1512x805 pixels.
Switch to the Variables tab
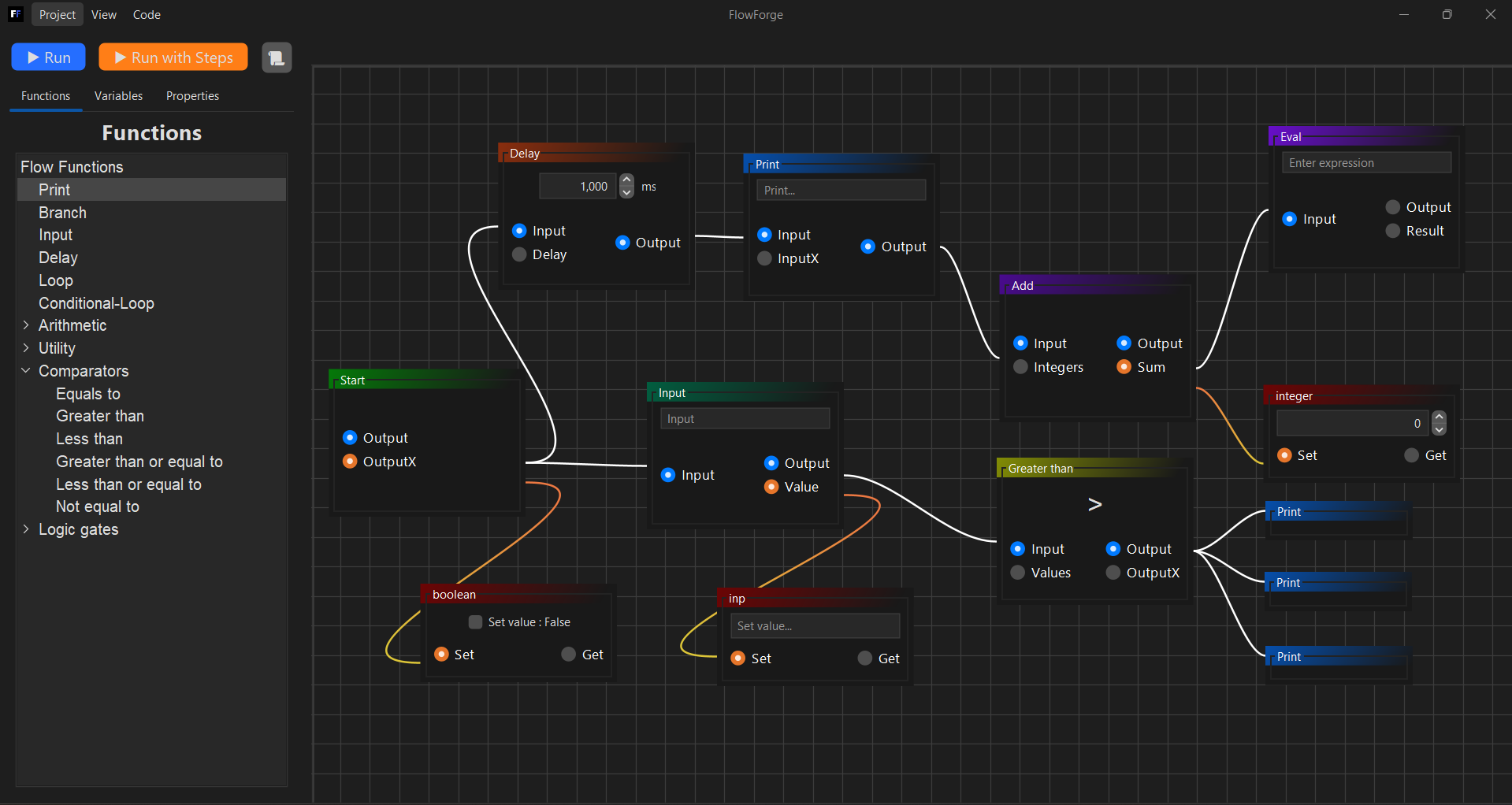118,96
